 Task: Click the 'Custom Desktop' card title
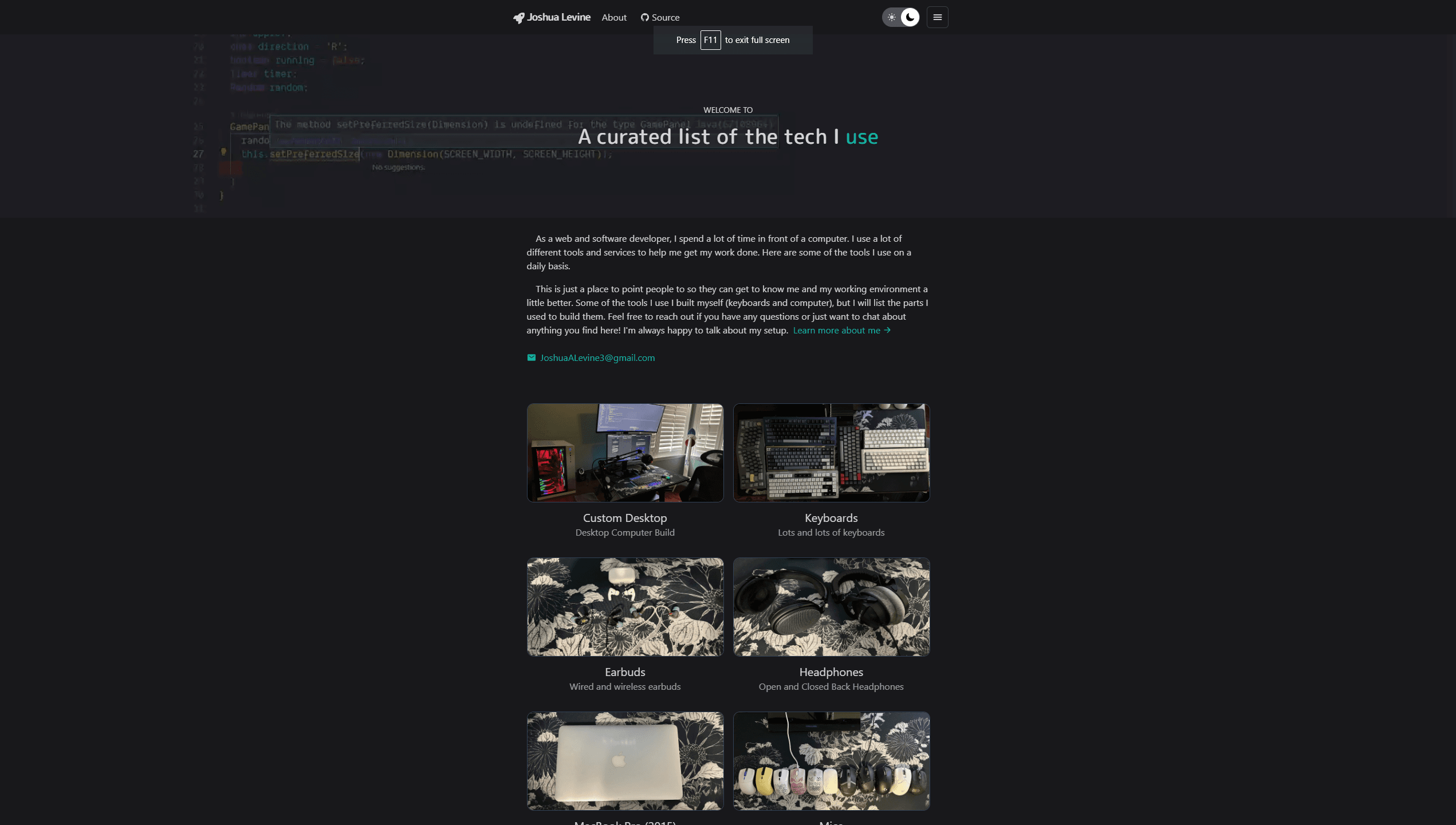click(625, 518)
